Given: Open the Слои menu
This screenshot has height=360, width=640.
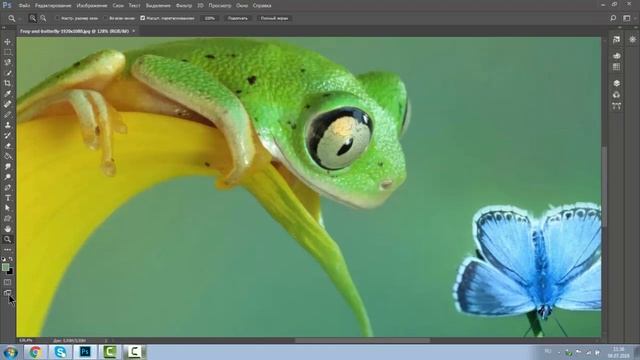Looking at the screenshot, I should click(x=118, y=6).
